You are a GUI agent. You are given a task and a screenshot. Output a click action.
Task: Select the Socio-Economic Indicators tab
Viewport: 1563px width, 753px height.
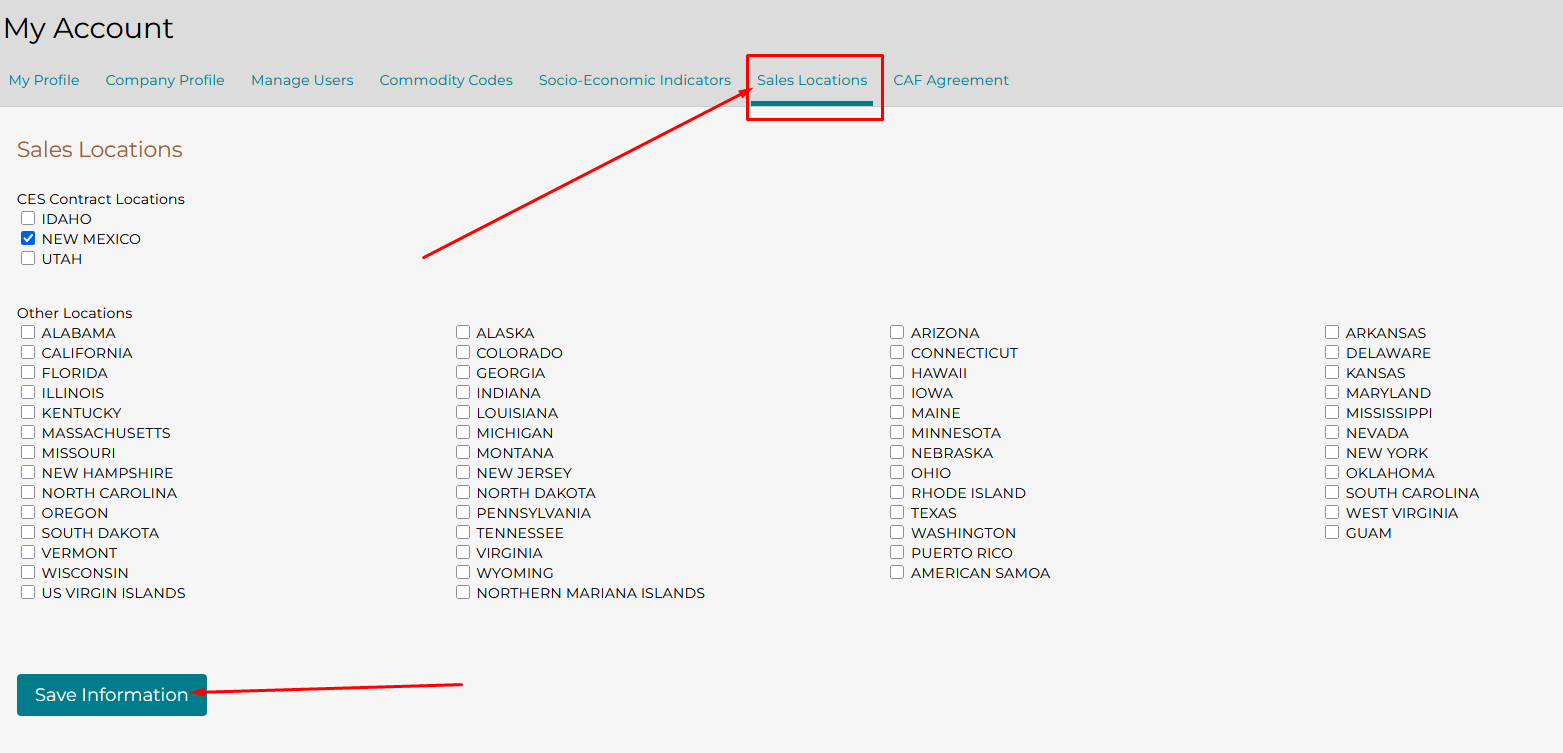point(634,80)
